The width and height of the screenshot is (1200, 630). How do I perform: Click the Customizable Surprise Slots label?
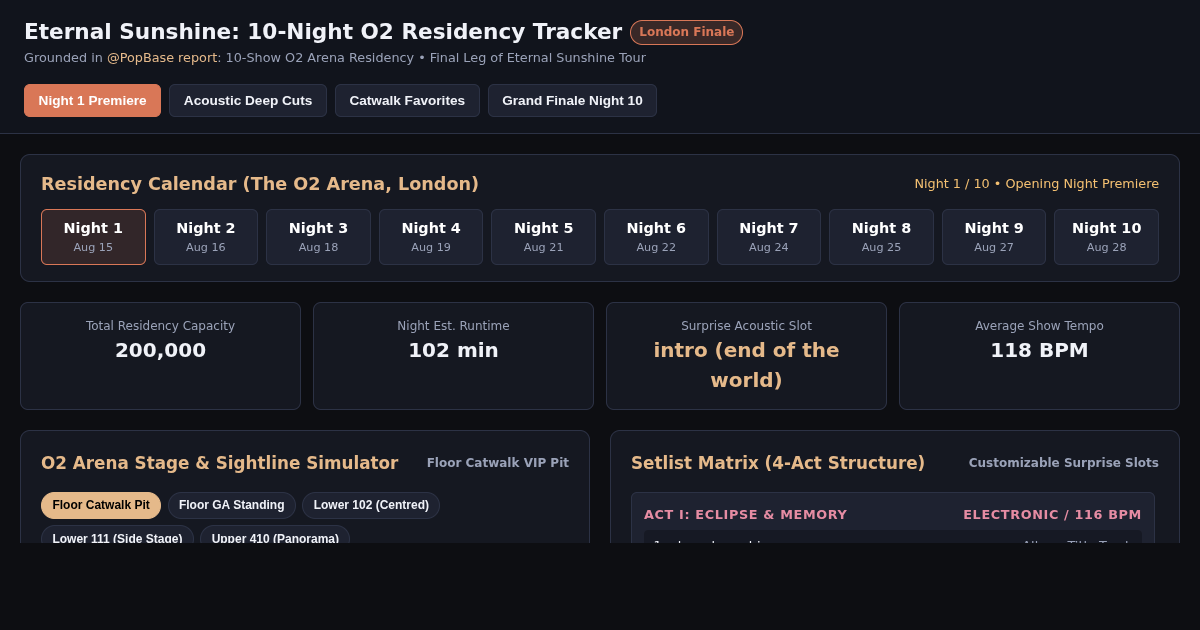[1064, 463]
